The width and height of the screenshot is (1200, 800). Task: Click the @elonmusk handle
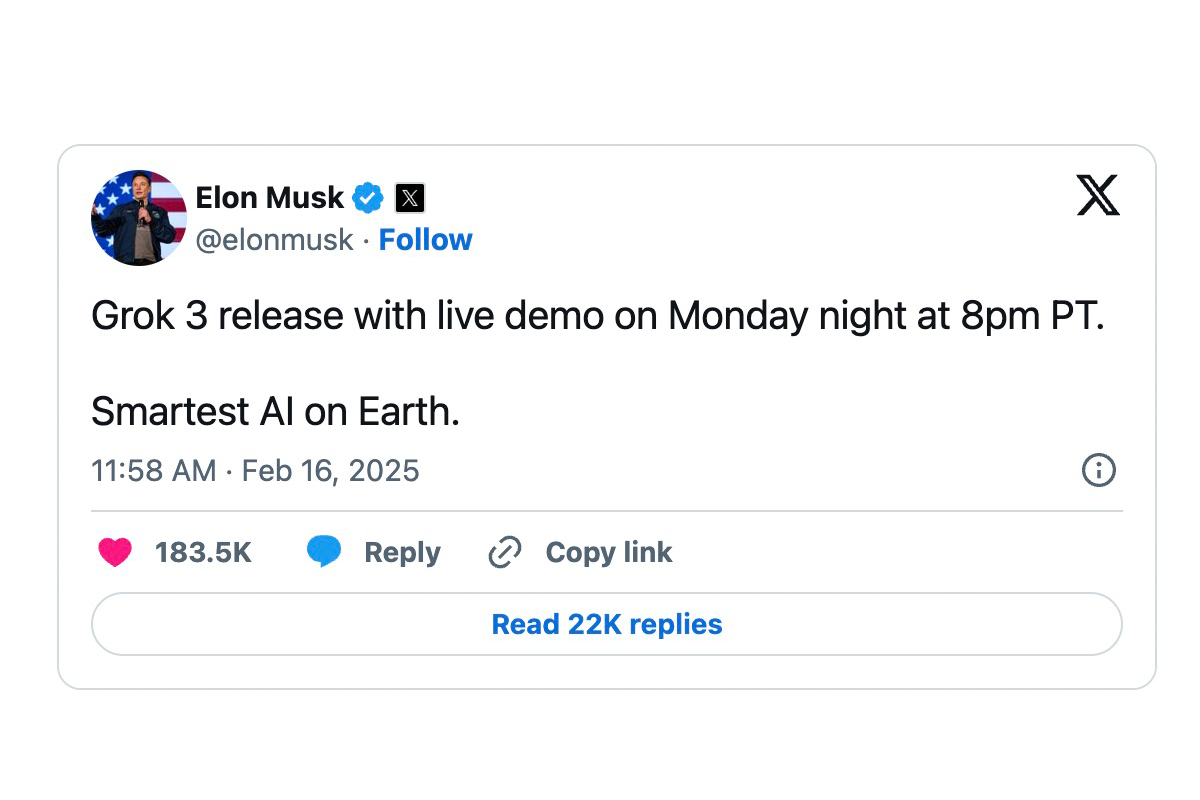(x=274, y=240)
